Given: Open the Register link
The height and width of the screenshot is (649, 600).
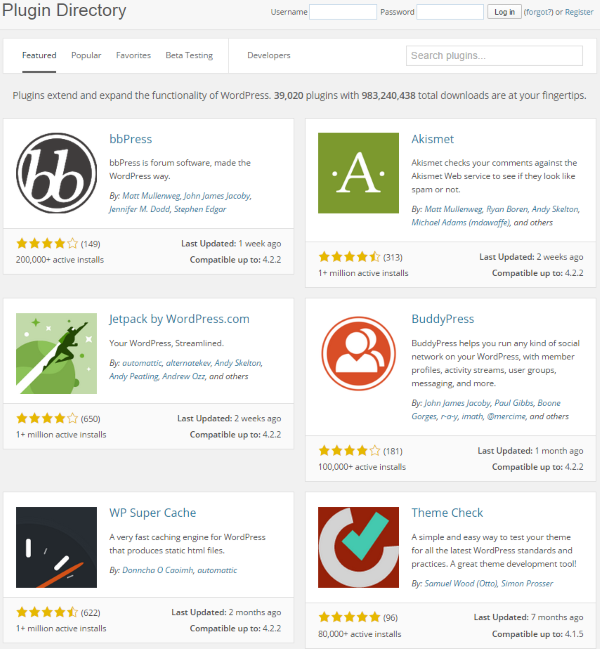Looking at the screenshot, I should click(579, 12).
